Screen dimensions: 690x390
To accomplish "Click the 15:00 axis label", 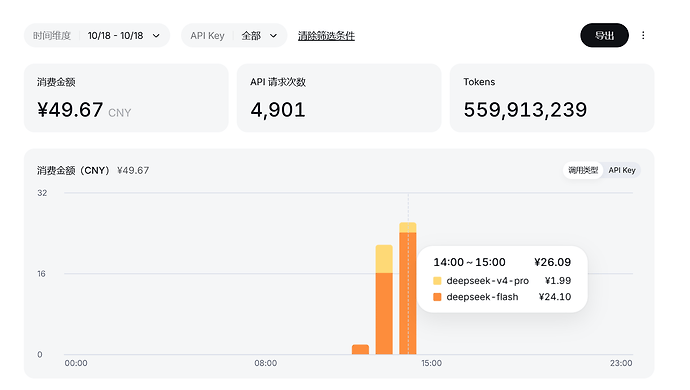I will pyautogui.click(x=431, y=363).
